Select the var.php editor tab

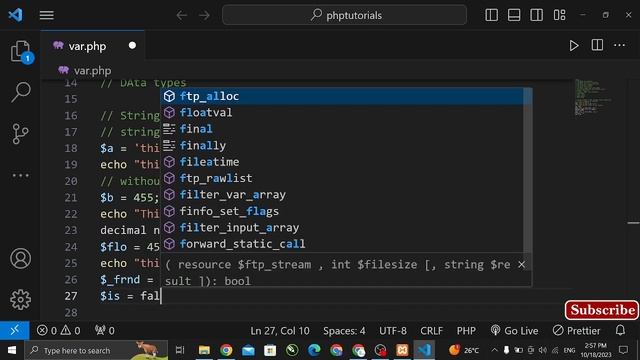click(93, 46)
